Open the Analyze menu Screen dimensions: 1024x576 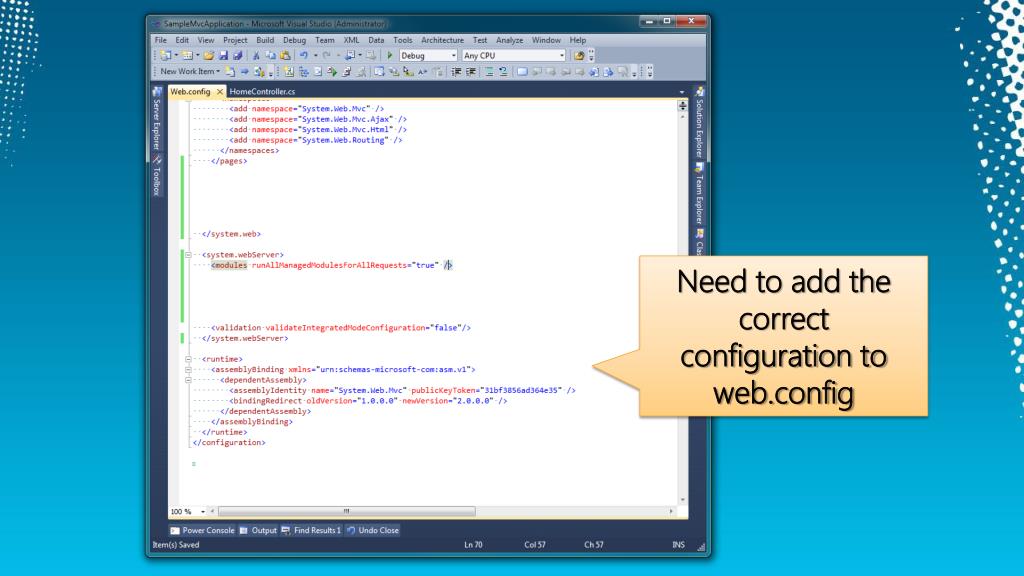[x=509, y=40]
